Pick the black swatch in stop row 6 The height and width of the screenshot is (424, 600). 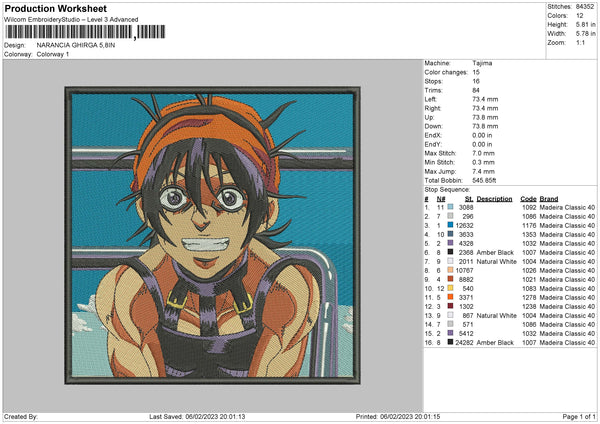coord(450,252)
